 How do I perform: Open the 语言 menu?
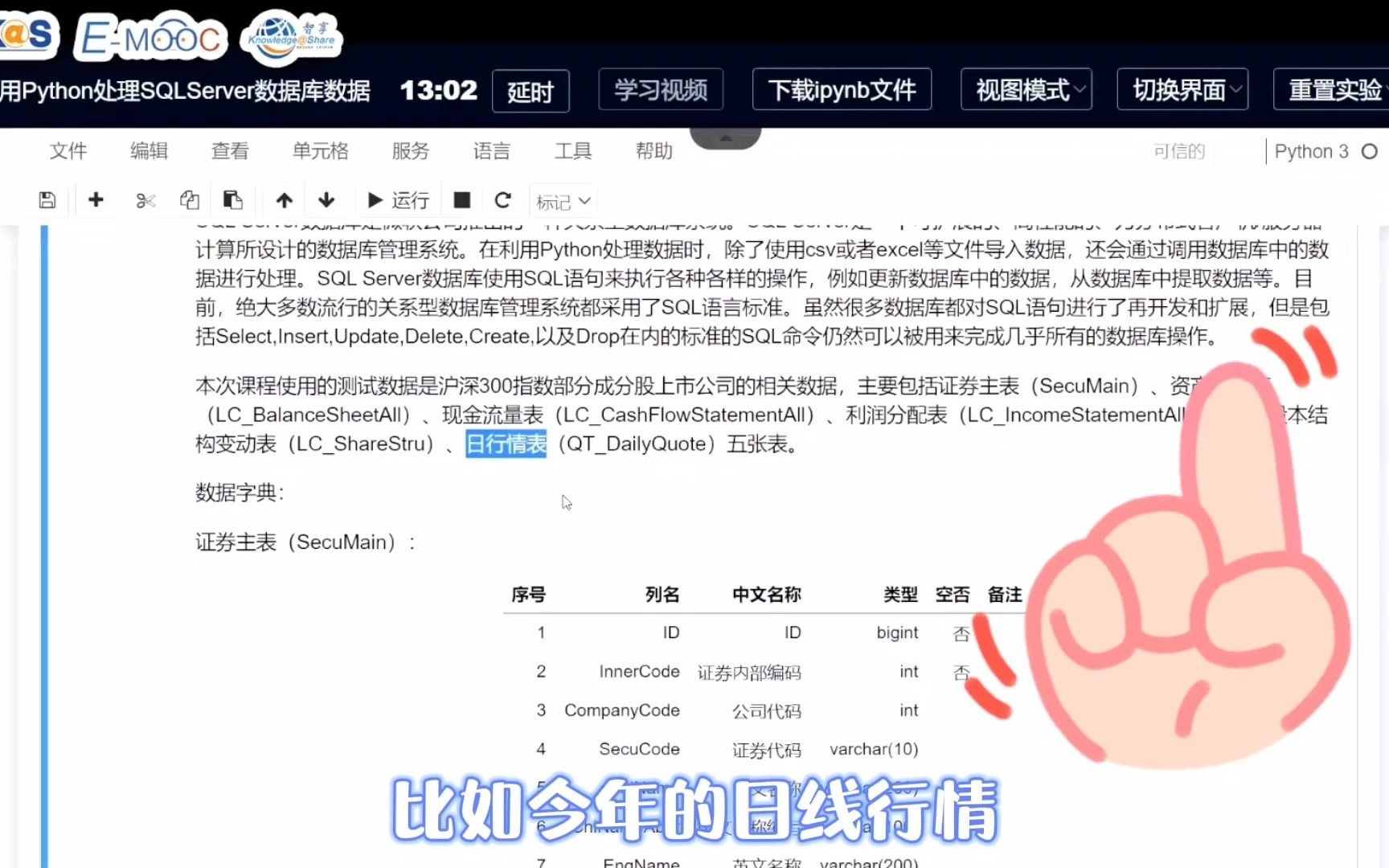coord(492,151)
